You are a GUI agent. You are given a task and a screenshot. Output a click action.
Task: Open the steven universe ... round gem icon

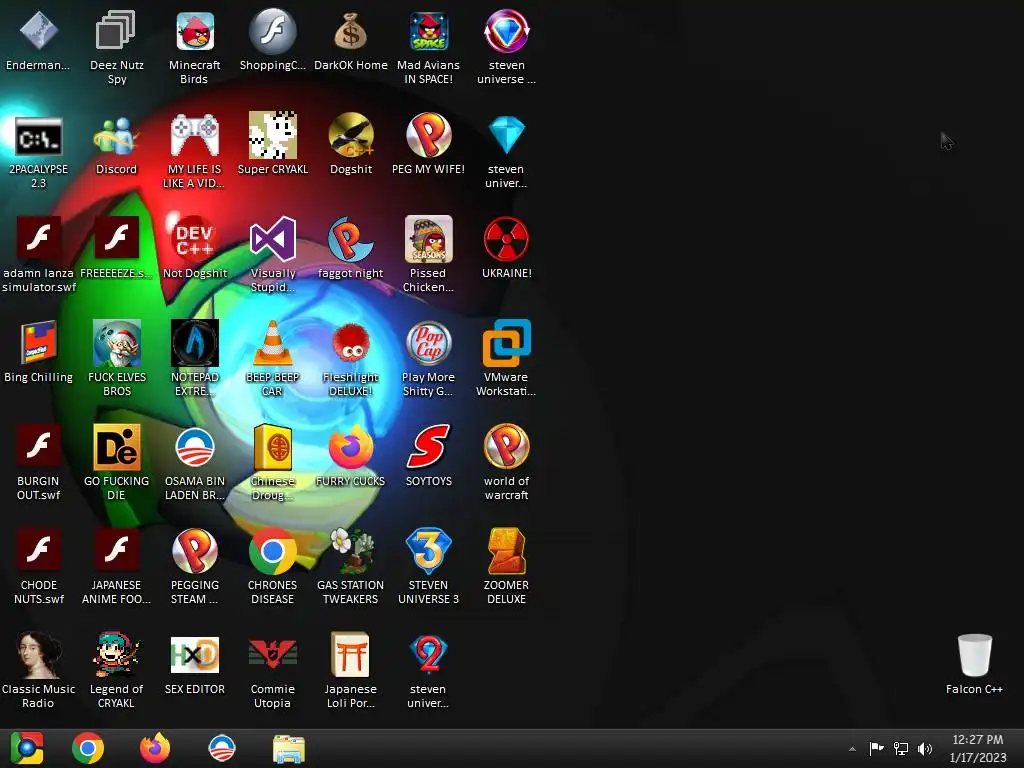tap(506, 31)
